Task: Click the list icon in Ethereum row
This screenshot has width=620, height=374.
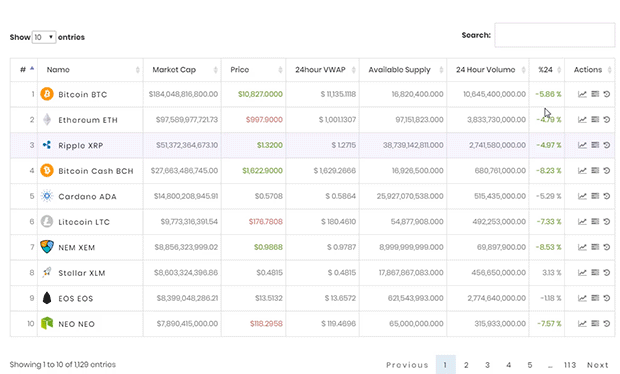Action: [595, 119]
